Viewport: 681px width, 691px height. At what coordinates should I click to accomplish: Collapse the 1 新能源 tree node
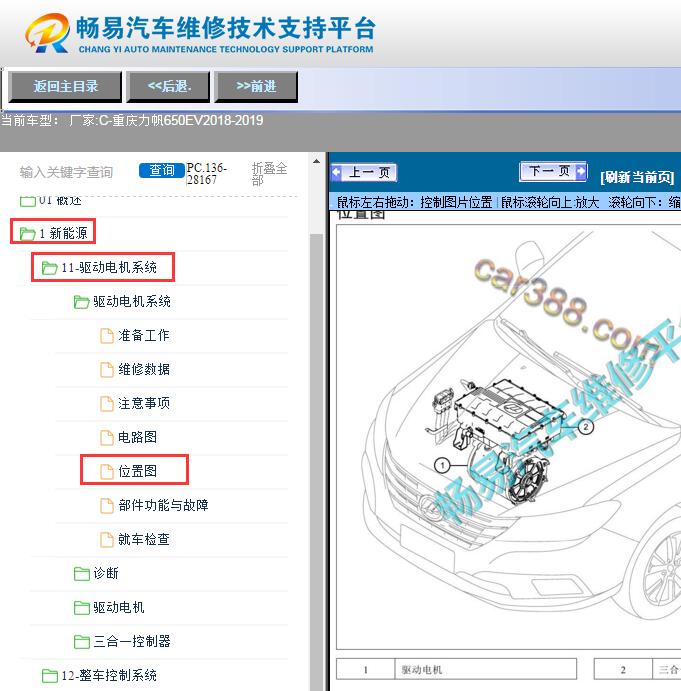(x=63, y=233)
